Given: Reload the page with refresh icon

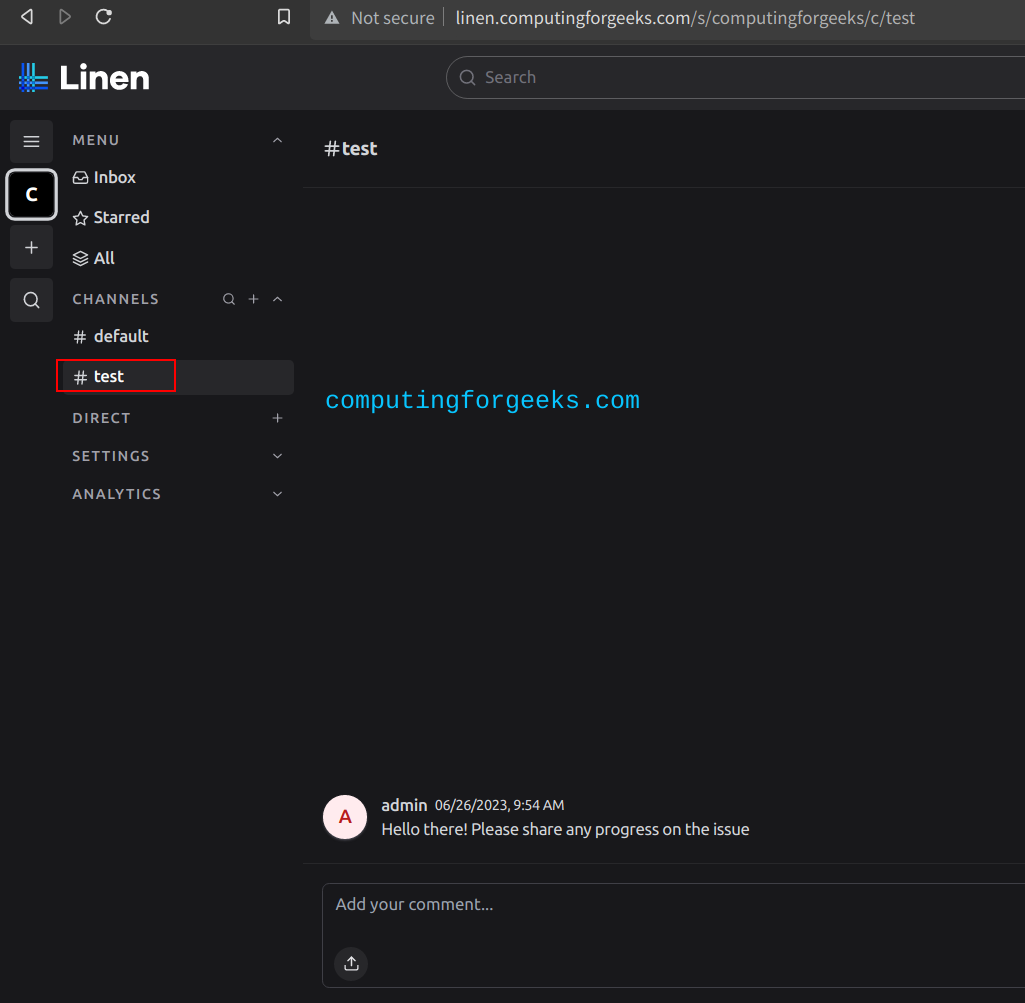Looking at the screenshot, I should click(103, 17).
